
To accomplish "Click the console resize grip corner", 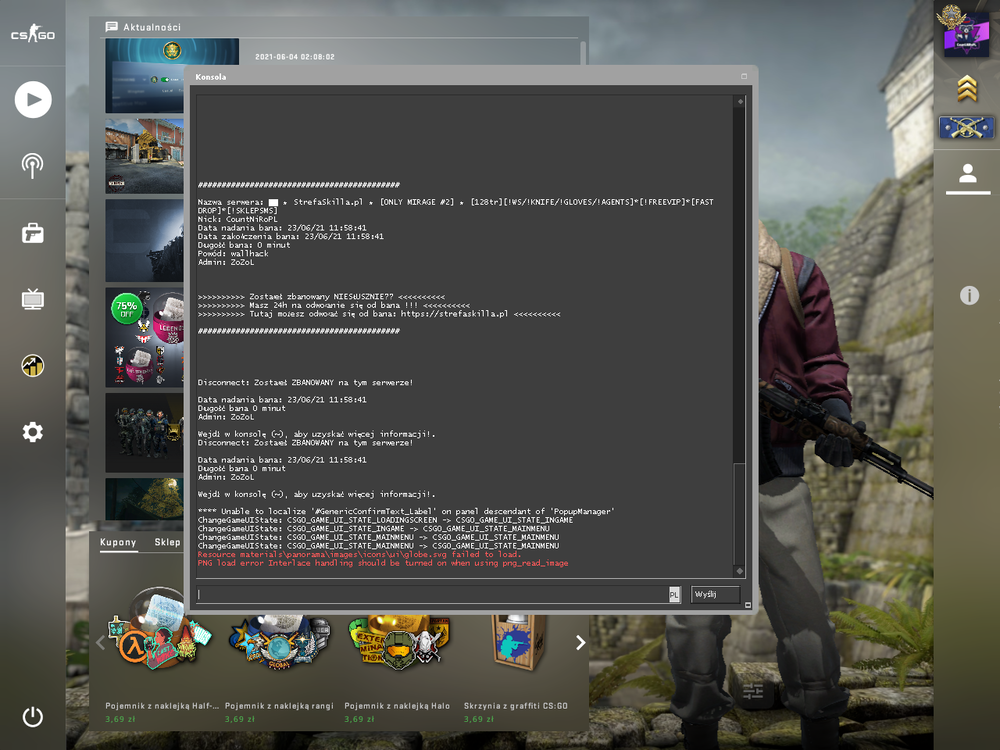I will (x=747, y=605).
